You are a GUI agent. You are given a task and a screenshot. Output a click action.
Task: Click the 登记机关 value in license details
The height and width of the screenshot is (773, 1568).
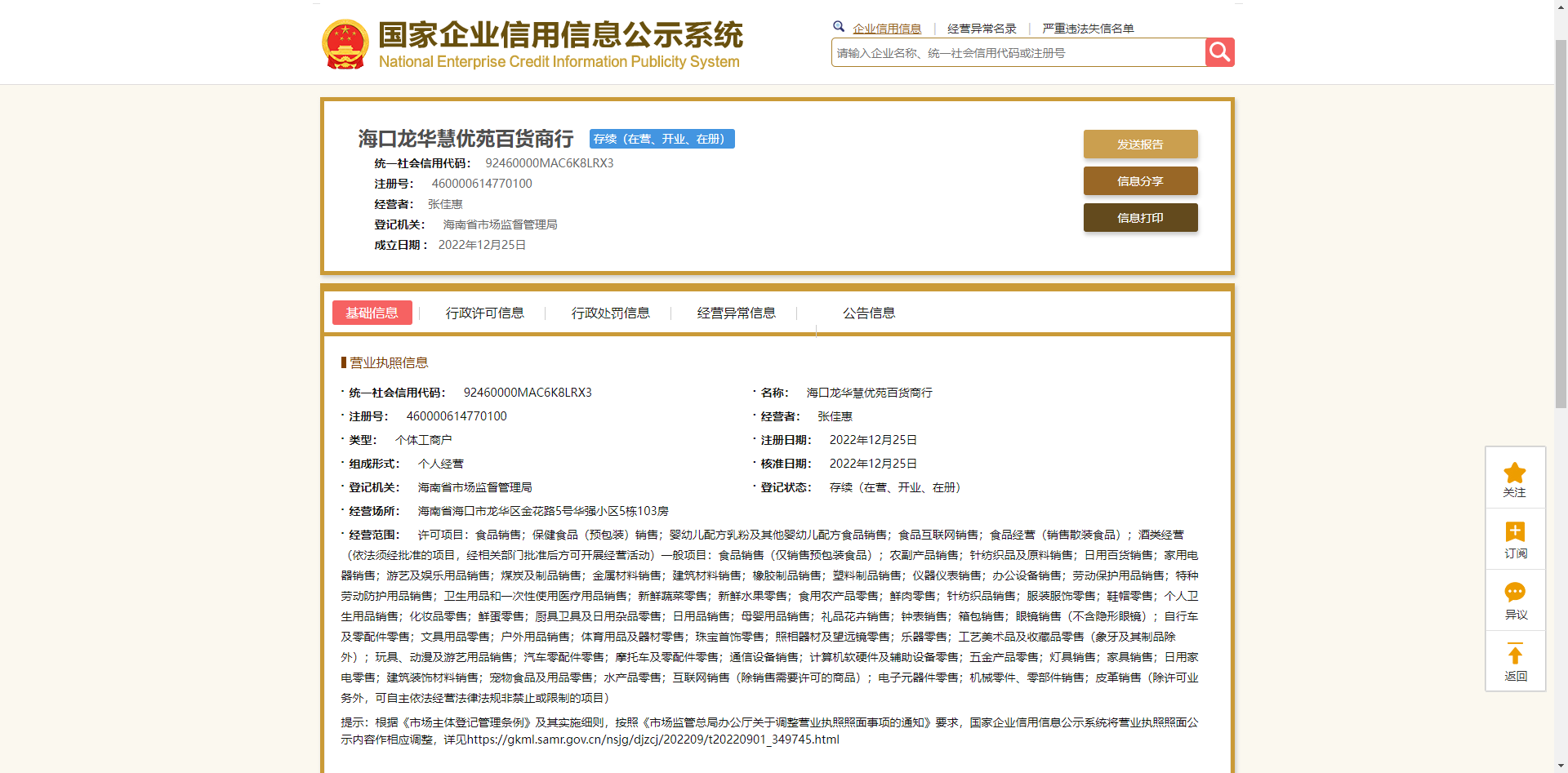point(474,487)
